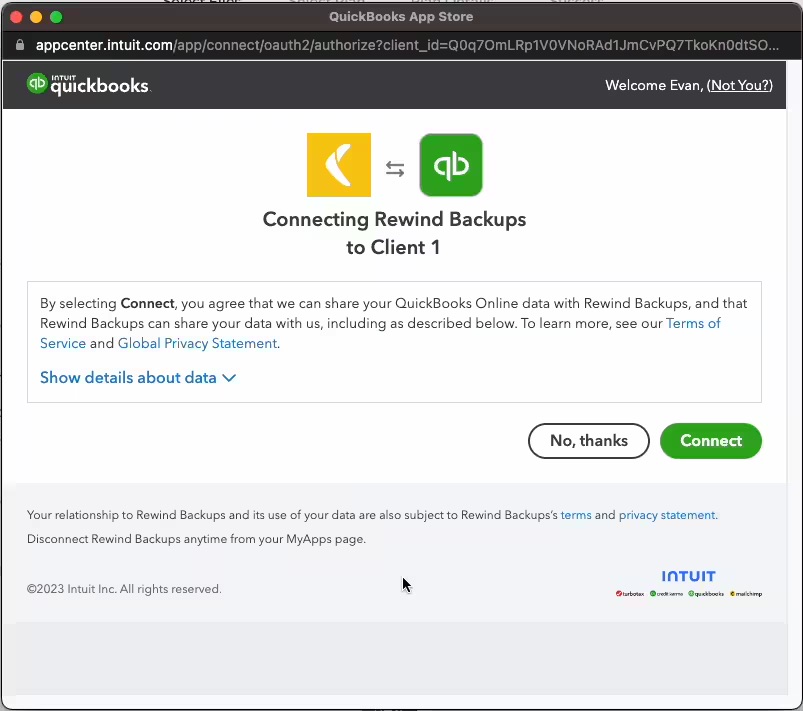The image size is (803, 711).
Task: Minimize the window with yellow button
Action: (36, 17)
